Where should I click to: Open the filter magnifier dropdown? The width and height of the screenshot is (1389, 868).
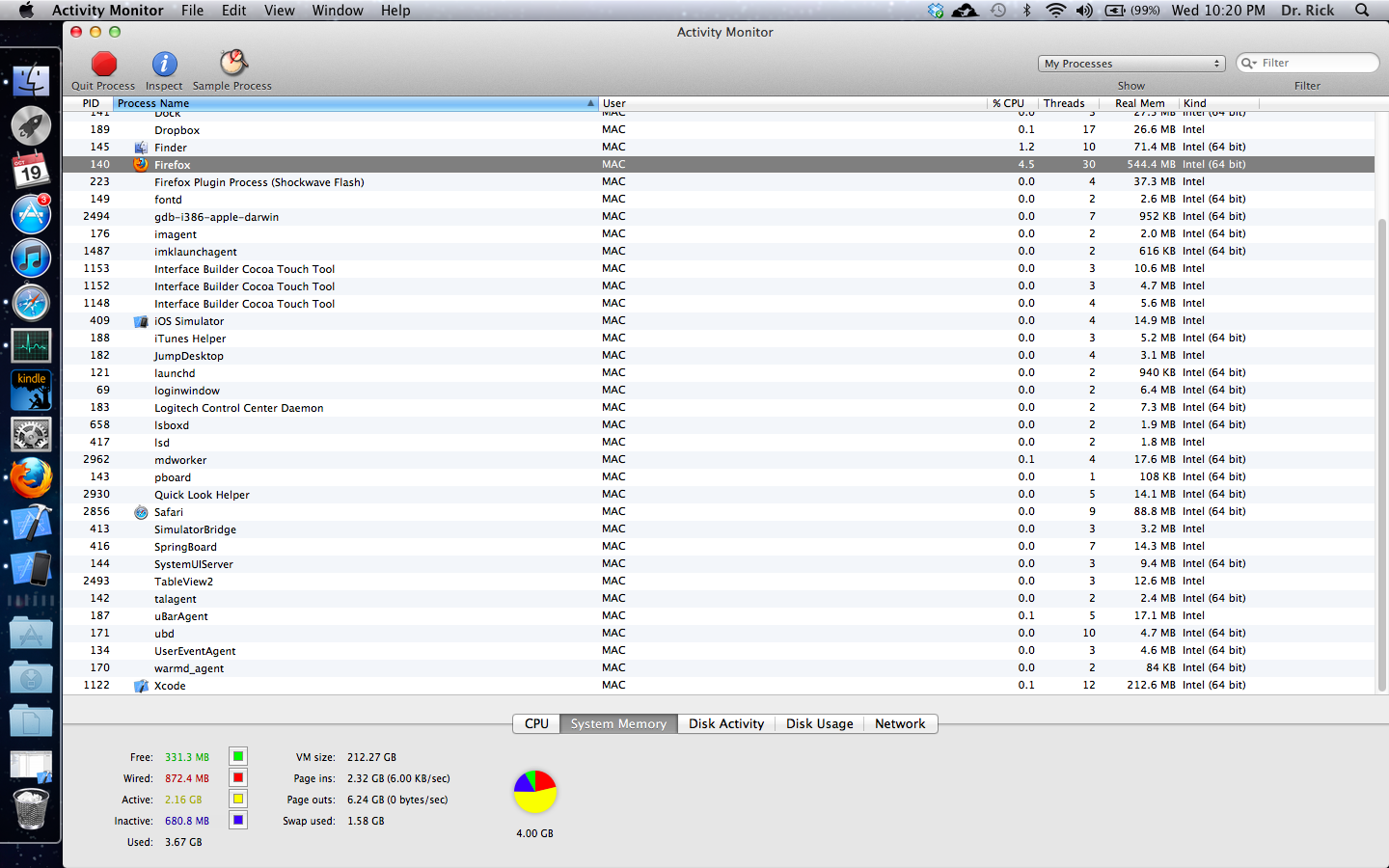click(1249, 63)
